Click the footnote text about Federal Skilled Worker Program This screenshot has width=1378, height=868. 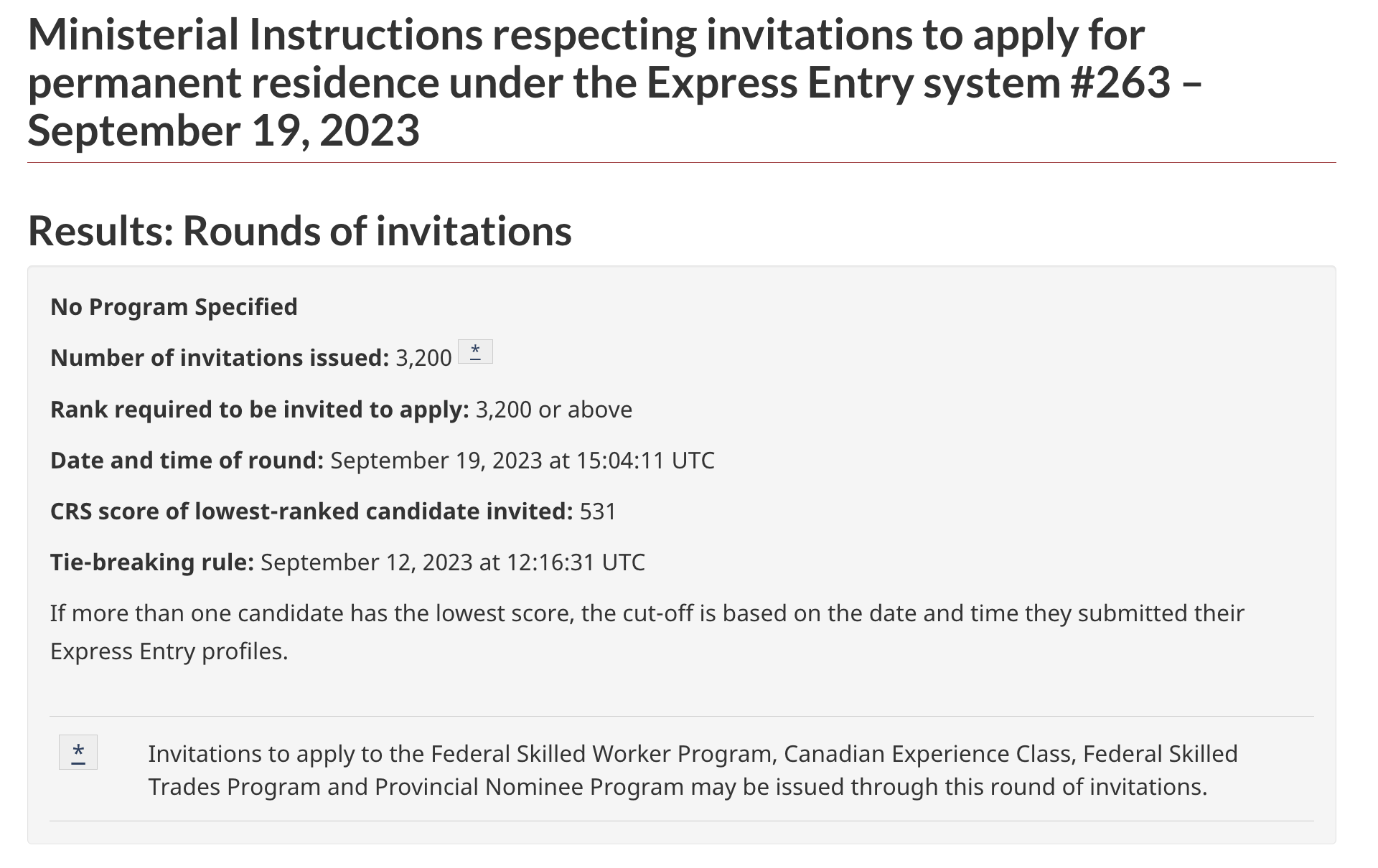(x=693, y=770)
